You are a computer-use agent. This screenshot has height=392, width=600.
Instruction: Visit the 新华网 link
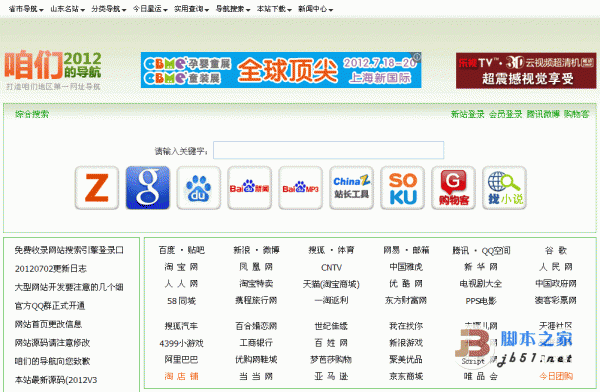click(x=481, y=267)
